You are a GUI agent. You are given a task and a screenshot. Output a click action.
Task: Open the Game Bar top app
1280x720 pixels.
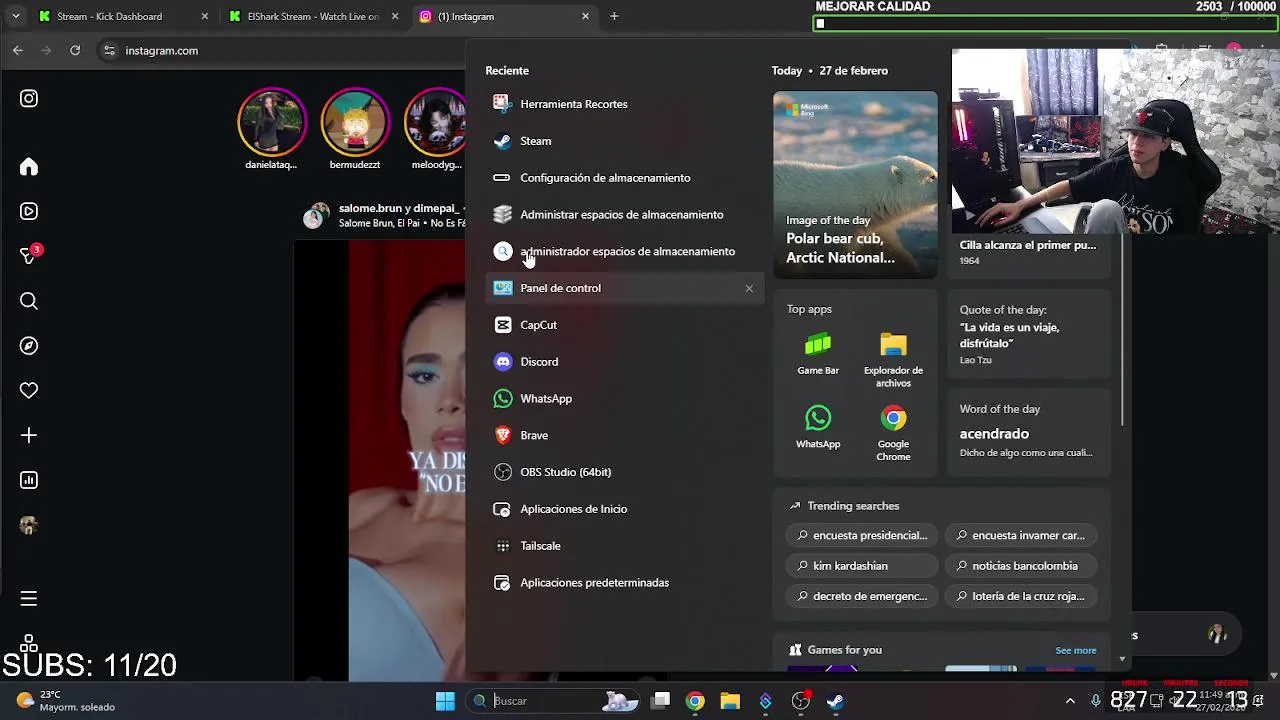click(818, 353)
